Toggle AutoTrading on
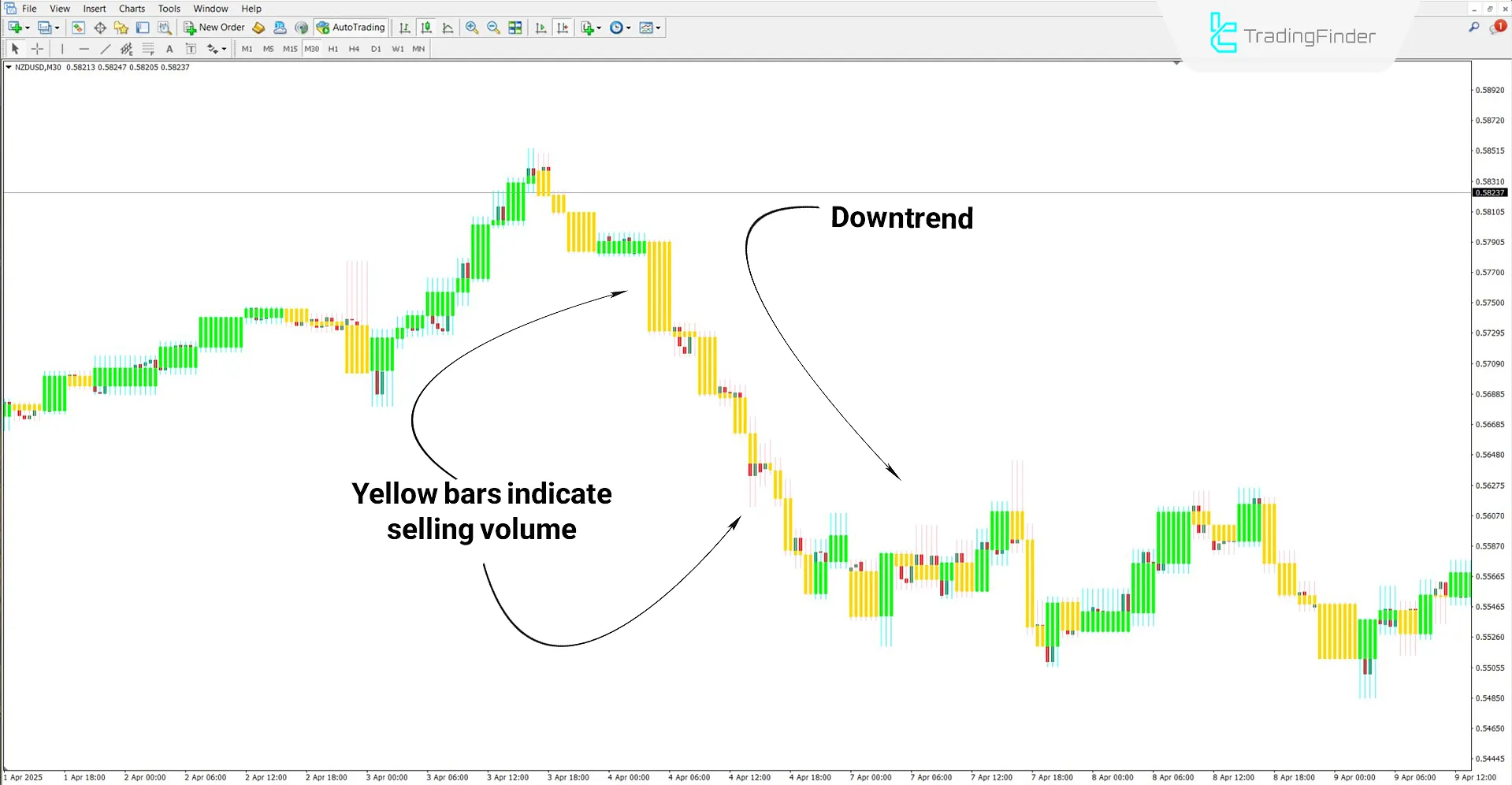The width and height of the screenshot is (1512, 785). point(350,27)
